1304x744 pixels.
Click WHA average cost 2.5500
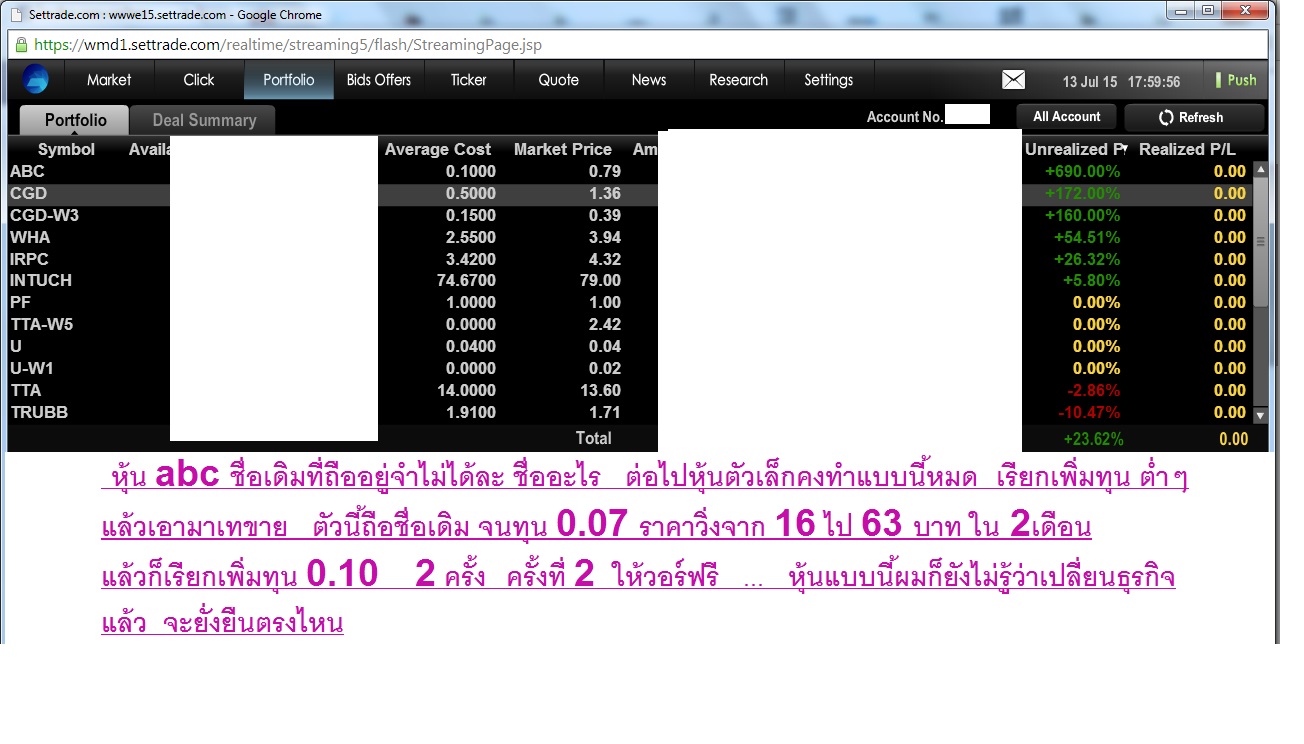tap(470, 237)
